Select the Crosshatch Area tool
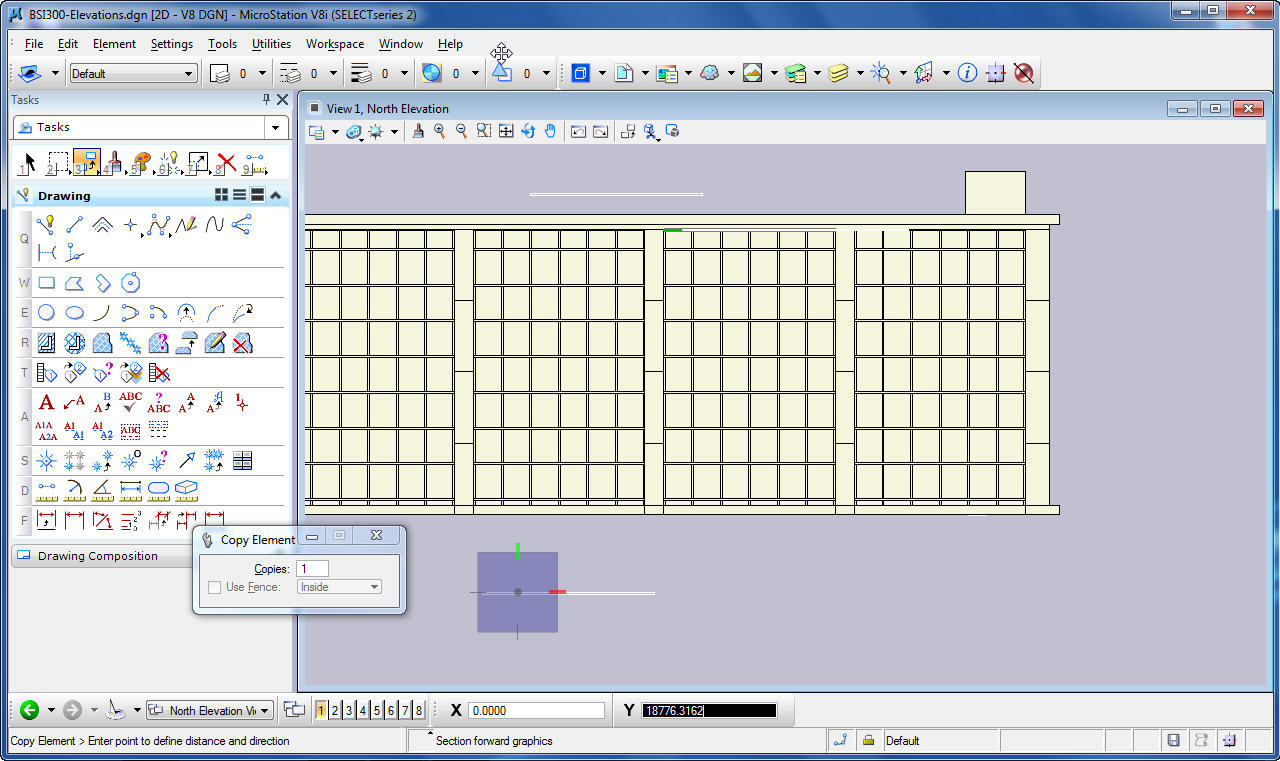 pyautogui.click(x=74, y=343)
